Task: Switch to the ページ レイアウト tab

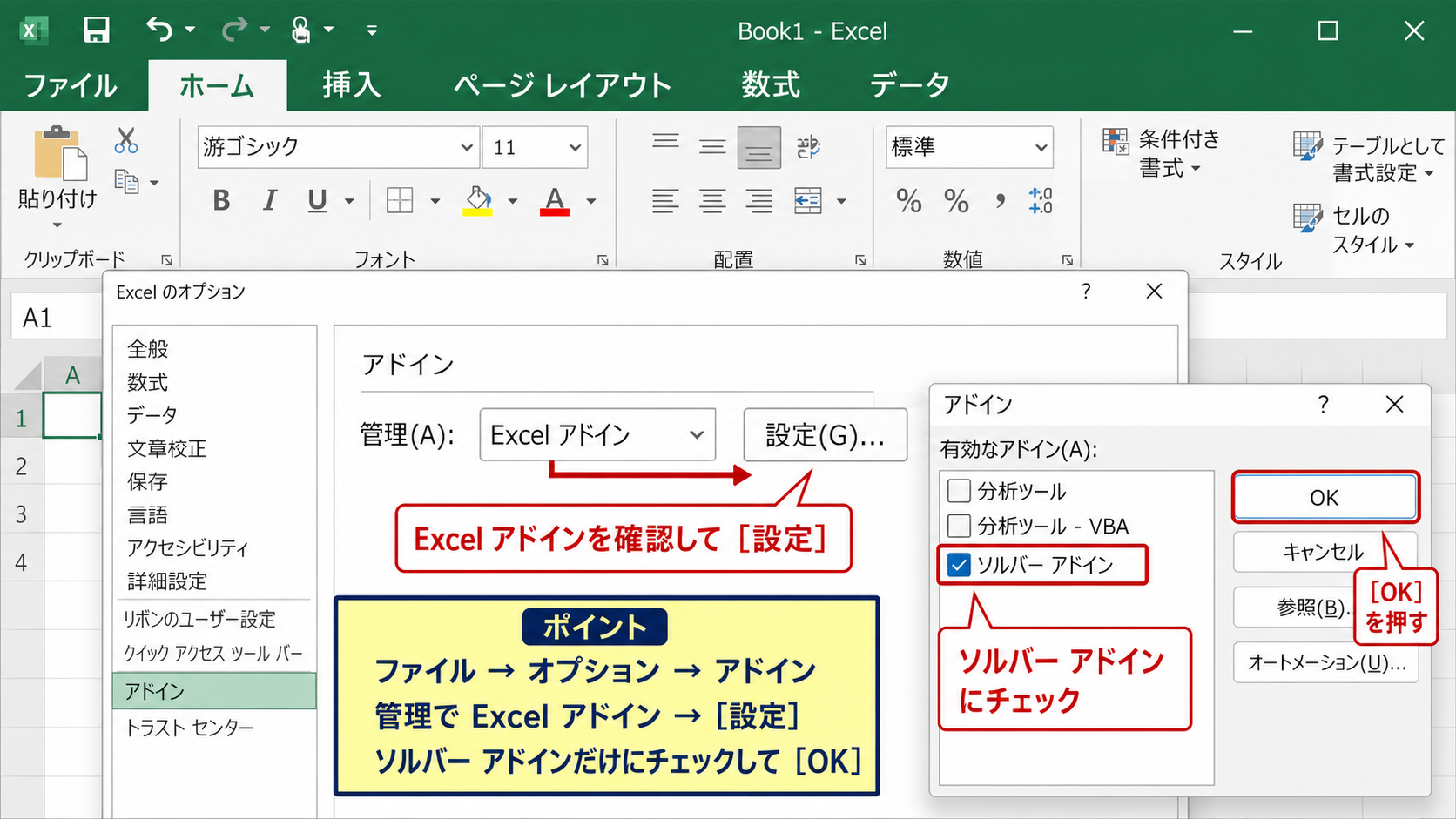Action: pos(563,85)
